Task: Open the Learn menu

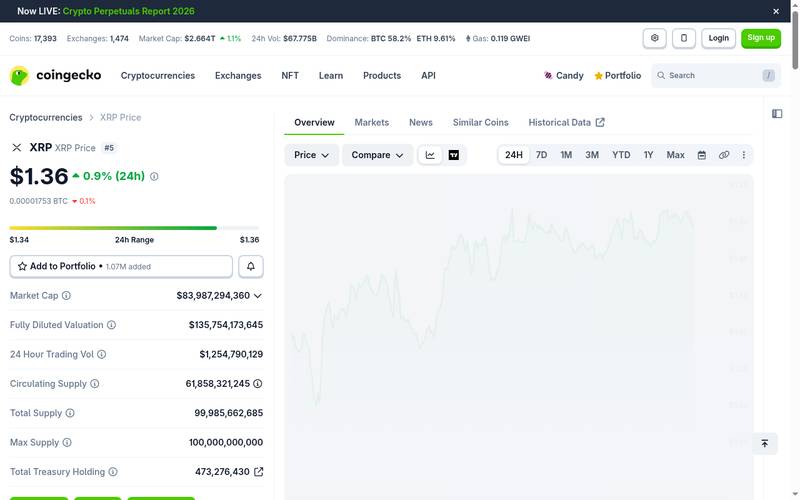Action: pos(331,76)
